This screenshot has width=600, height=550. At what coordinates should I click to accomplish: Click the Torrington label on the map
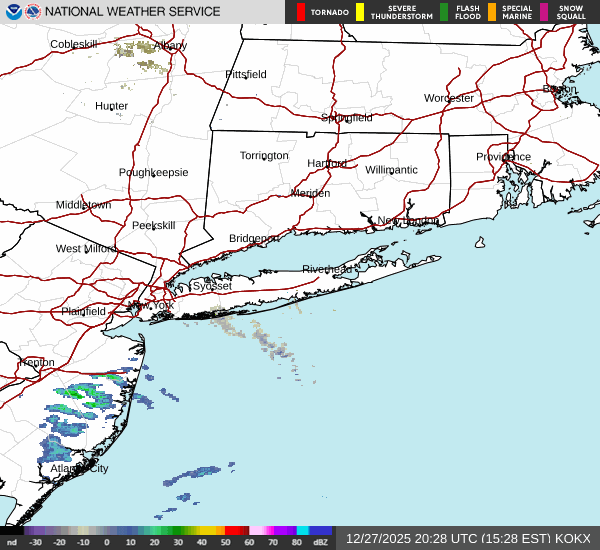264,155
